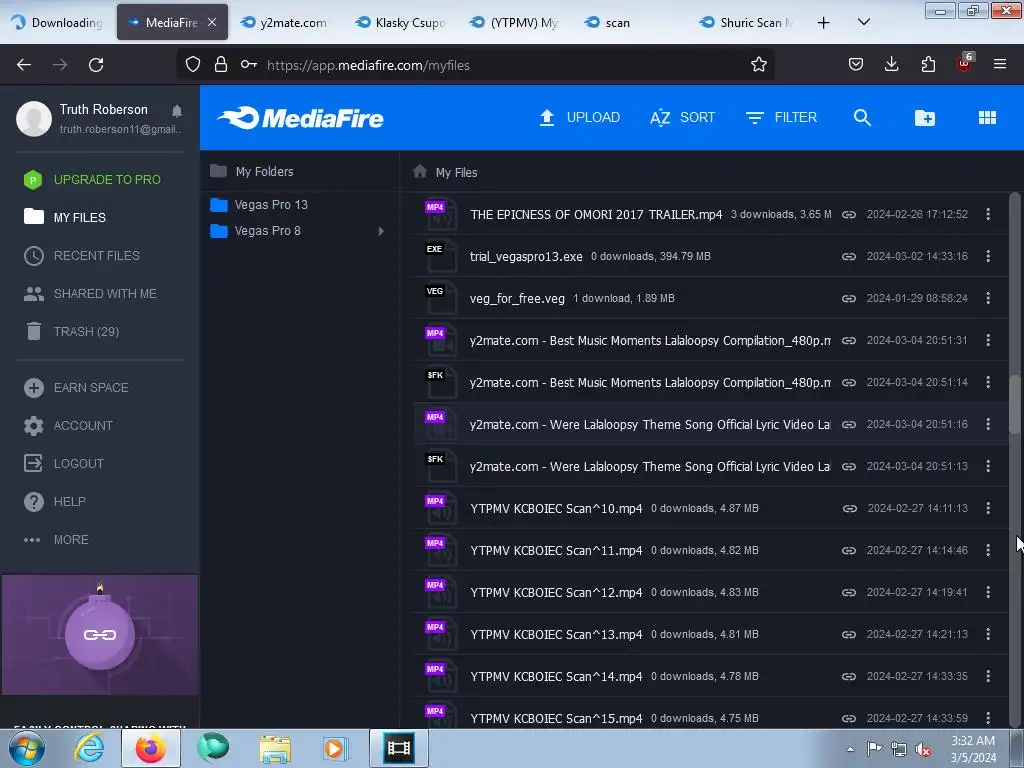The height and width of the screenshot is (768, 1024).
Task: Click the file list vertical scrollbar
Action: click(x=1014, y=404)
